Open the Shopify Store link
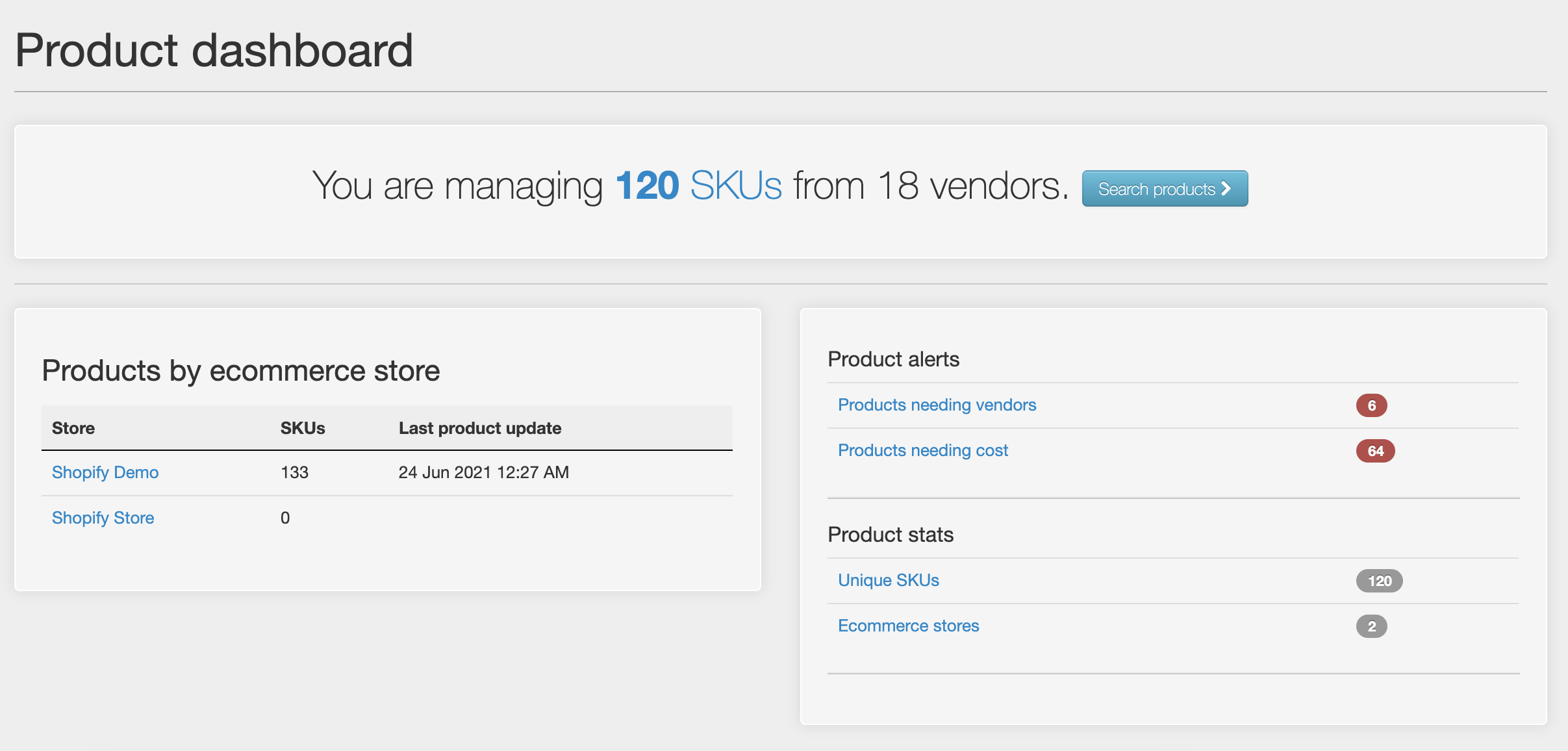 [103, 518]
